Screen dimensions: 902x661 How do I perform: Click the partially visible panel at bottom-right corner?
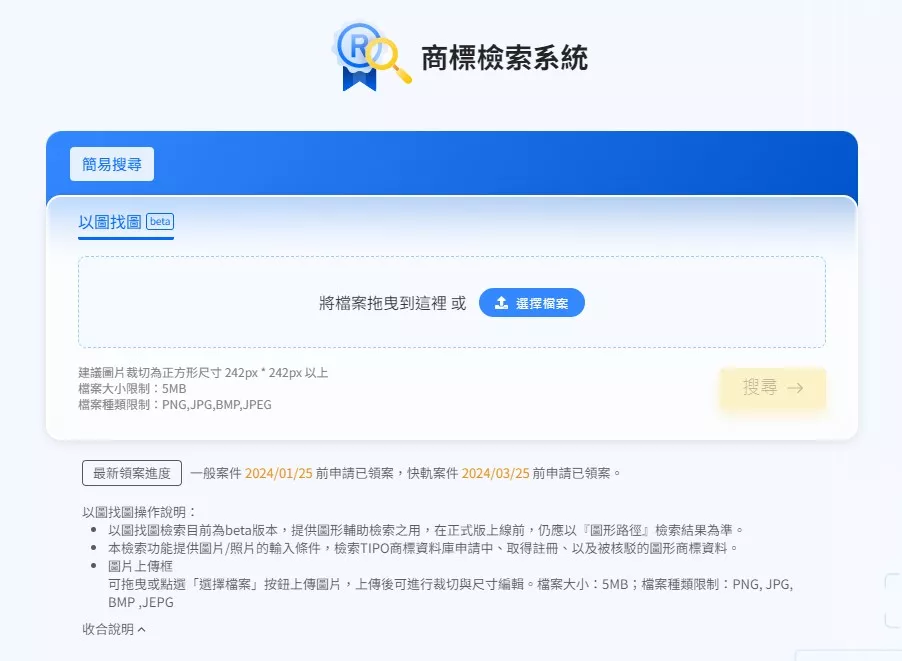click(848, 655)
